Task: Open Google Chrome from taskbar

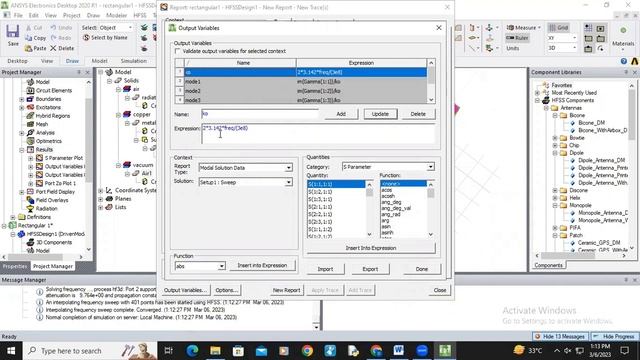Action: (x=307, y=351)
